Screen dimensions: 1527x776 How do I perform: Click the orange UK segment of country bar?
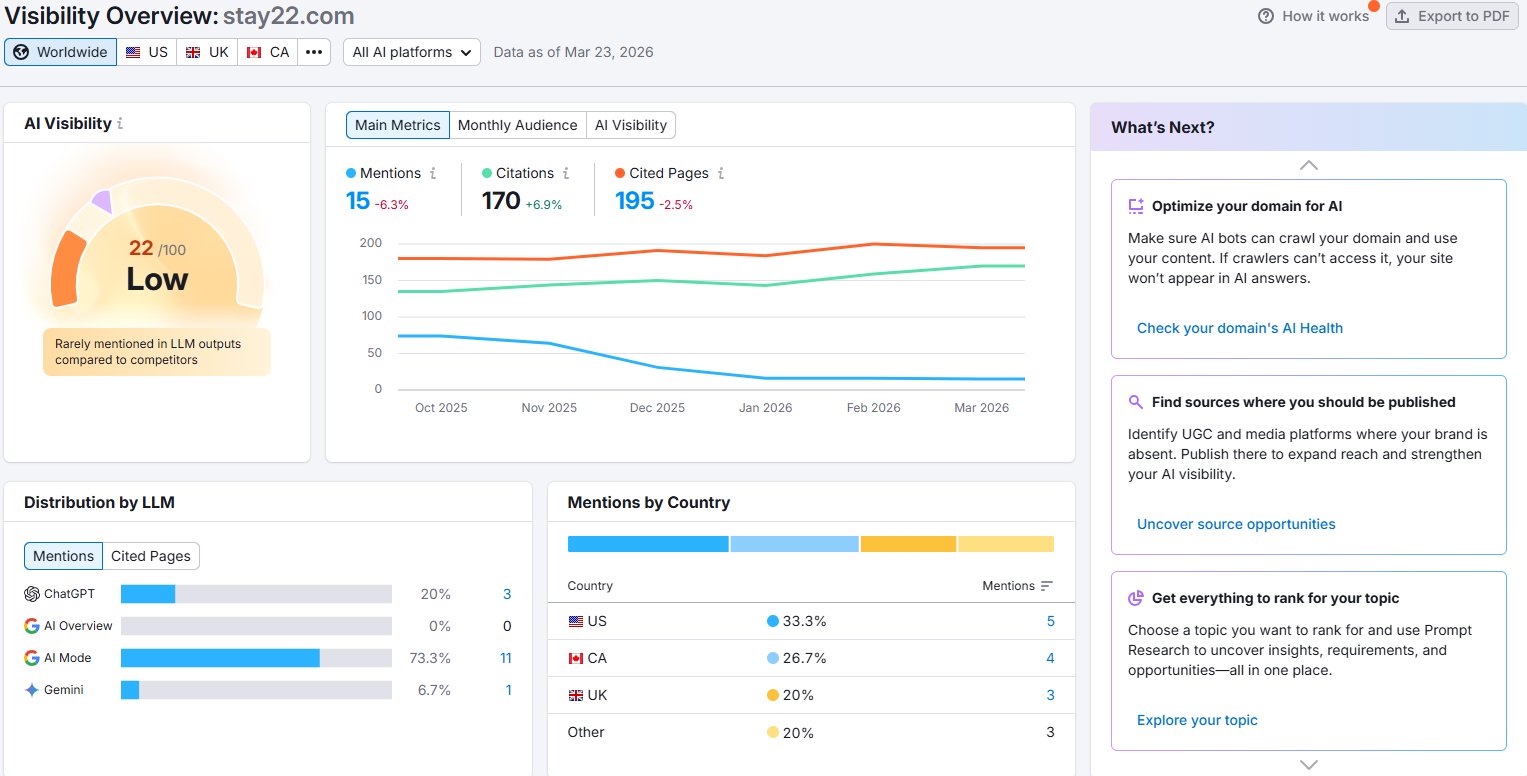[x=908, y=544]
